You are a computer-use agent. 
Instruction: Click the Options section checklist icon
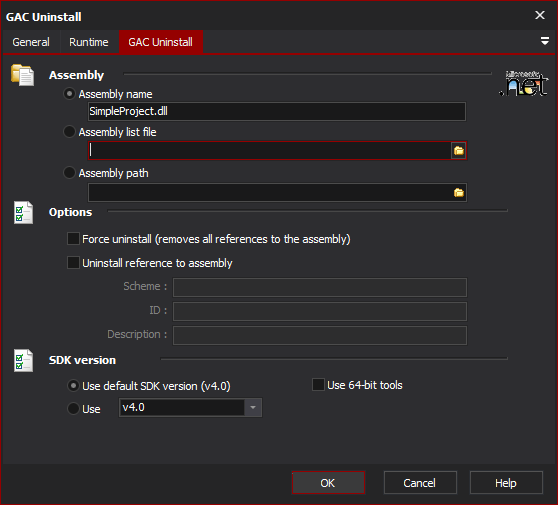23,212
